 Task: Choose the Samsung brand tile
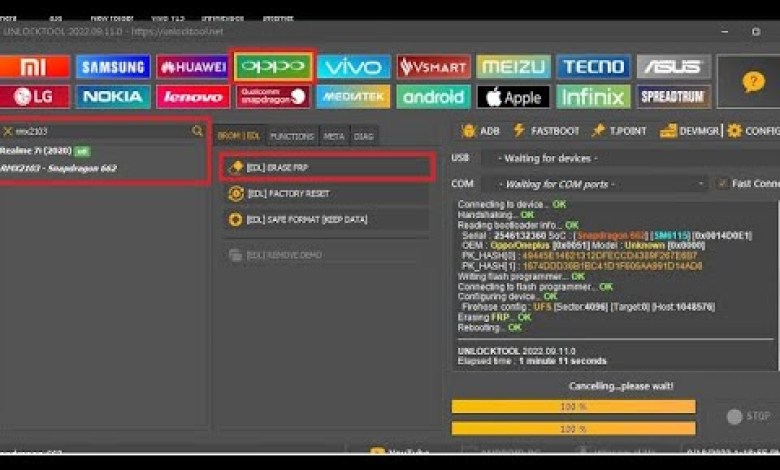(x=113, y=67)
